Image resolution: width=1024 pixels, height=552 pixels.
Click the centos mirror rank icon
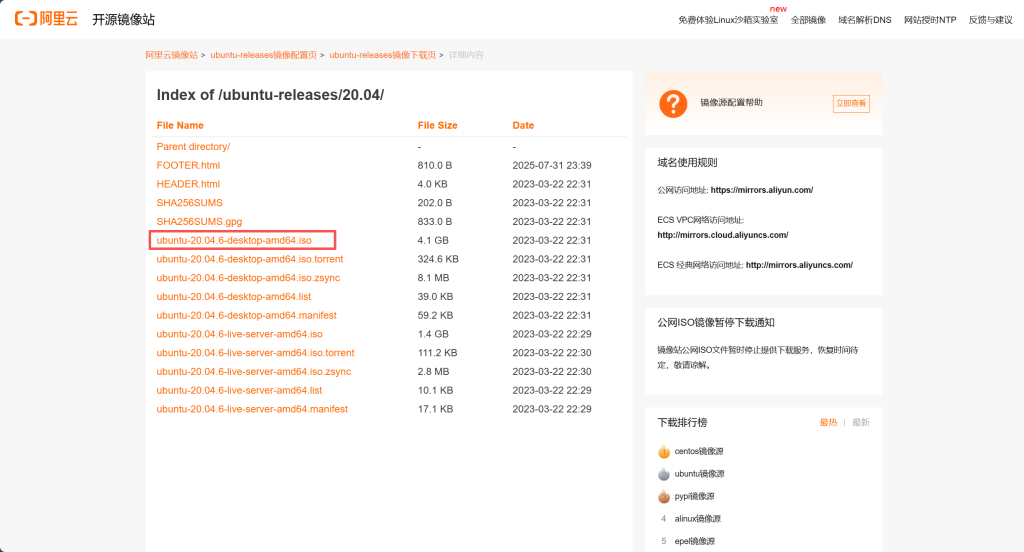(664, 452)
